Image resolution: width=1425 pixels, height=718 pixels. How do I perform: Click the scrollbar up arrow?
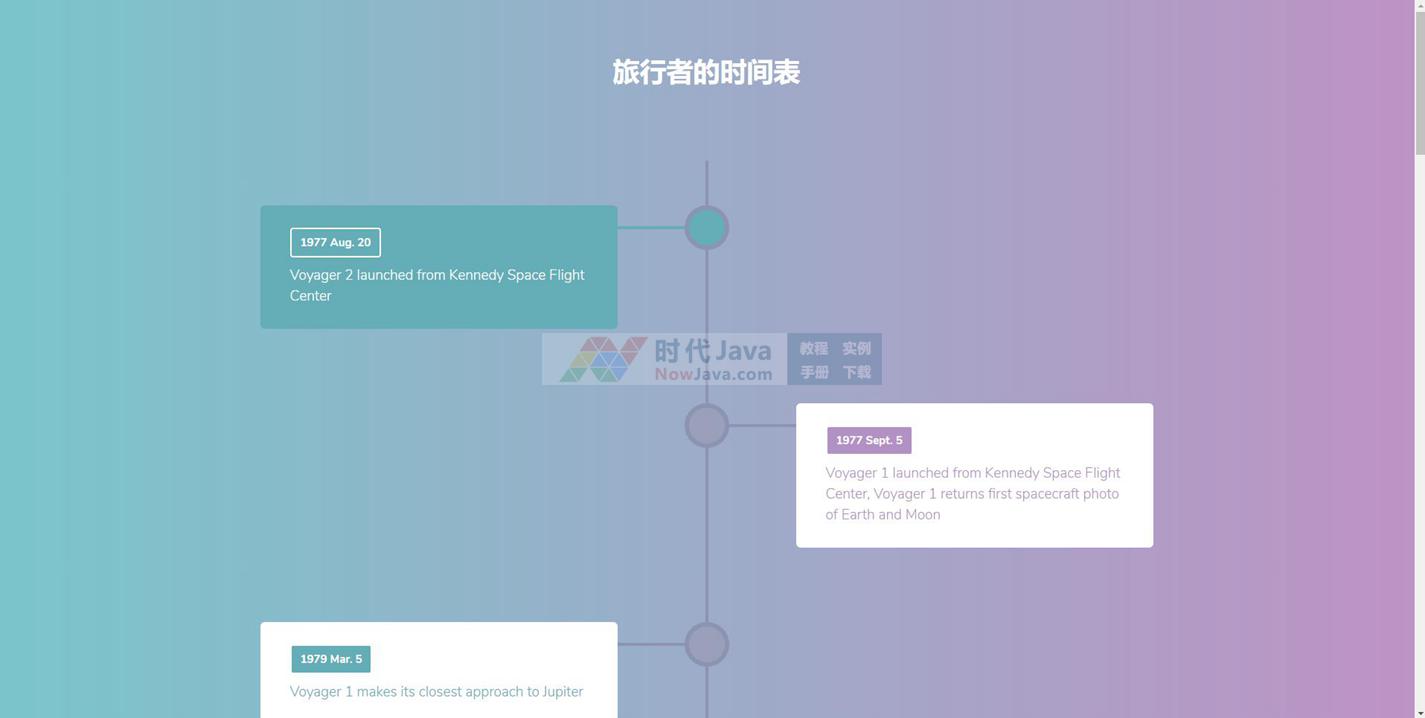click(1419, 6)
